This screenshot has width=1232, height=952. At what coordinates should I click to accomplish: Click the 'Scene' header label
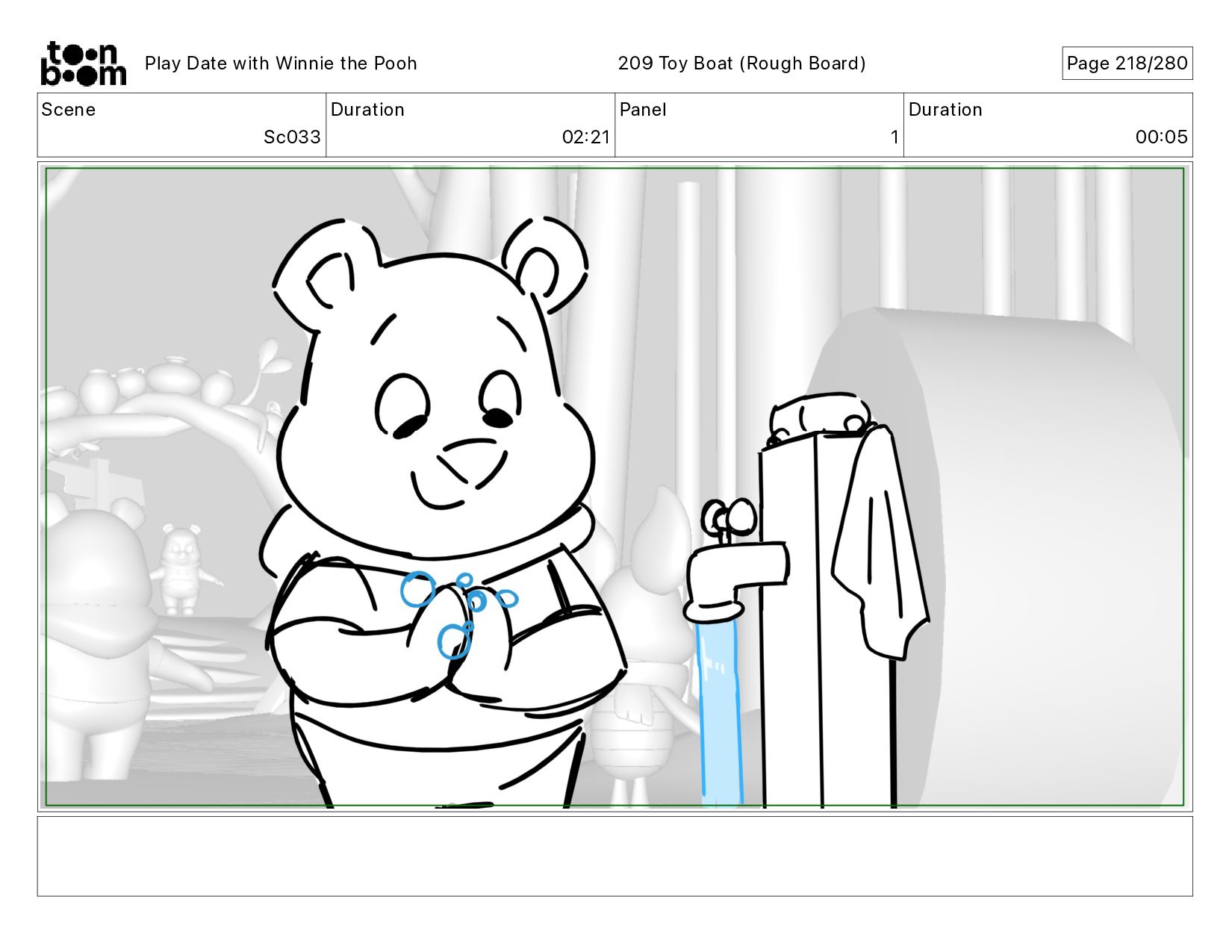tap(69, 110)
